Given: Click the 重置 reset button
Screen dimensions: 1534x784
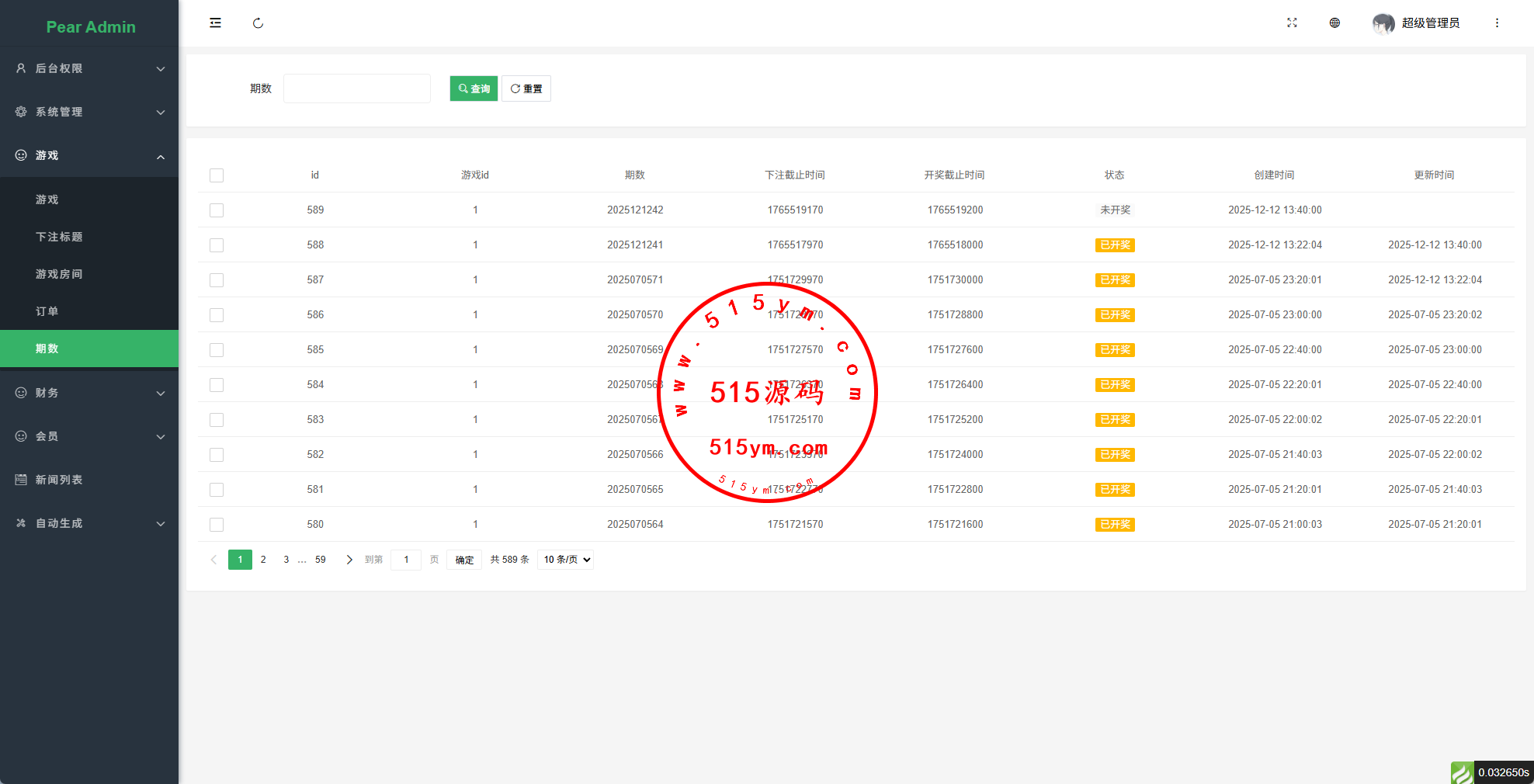Looking at the screenshot, I should point(526,88).
